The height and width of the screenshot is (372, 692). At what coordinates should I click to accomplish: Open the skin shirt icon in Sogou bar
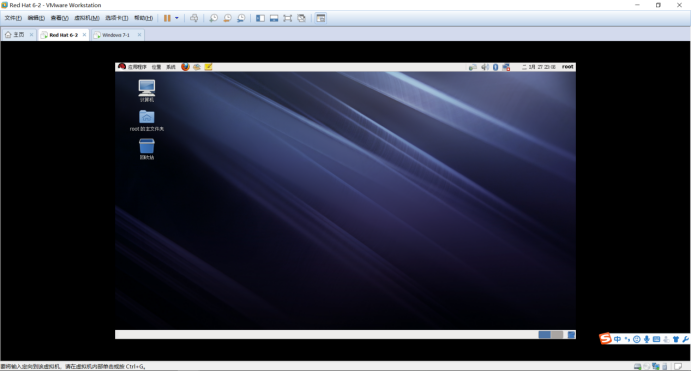[676, 339]
